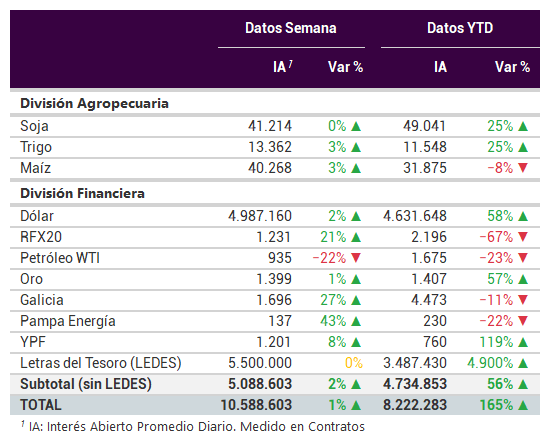Click the IA footnote superscript in weekly header
Viewport: 550px width, 446px height.
point(290,63)
